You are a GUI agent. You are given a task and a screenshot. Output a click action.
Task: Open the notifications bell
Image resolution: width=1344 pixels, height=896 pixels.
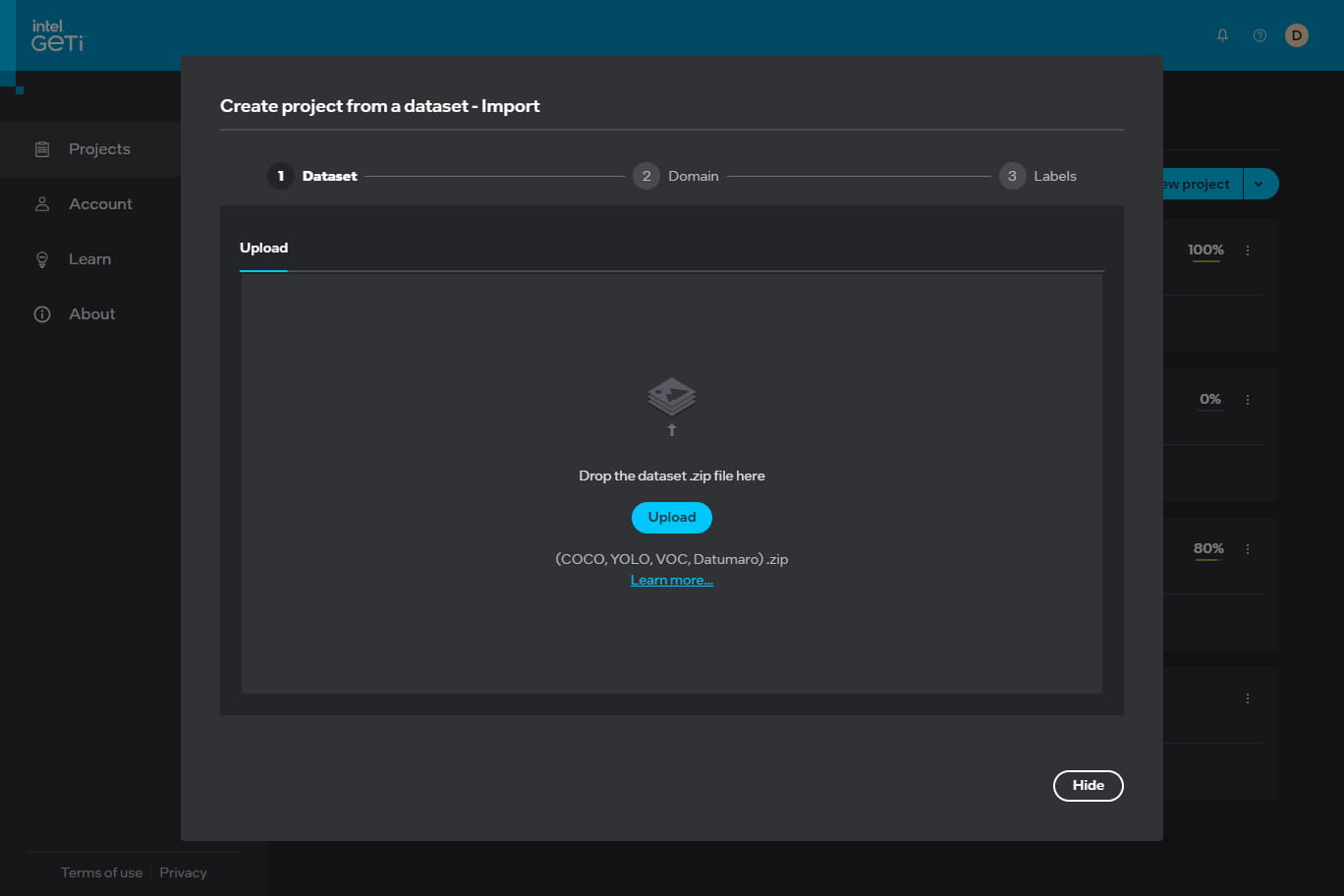[x=1222, y=35]
